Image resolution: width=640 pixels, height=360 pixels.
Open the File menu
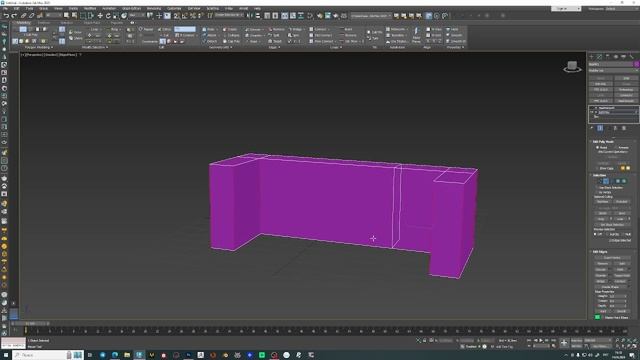click(x=5, y=9)
